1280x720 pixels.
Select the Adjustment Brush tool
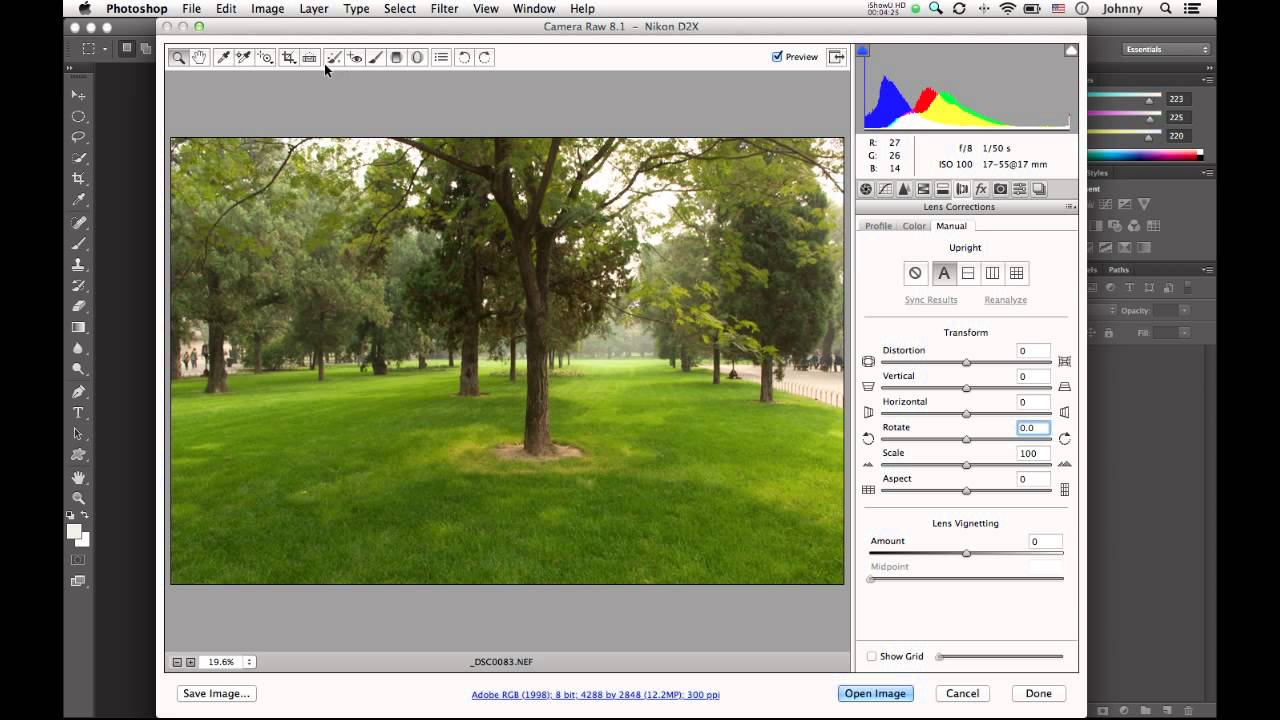(375, 57)
